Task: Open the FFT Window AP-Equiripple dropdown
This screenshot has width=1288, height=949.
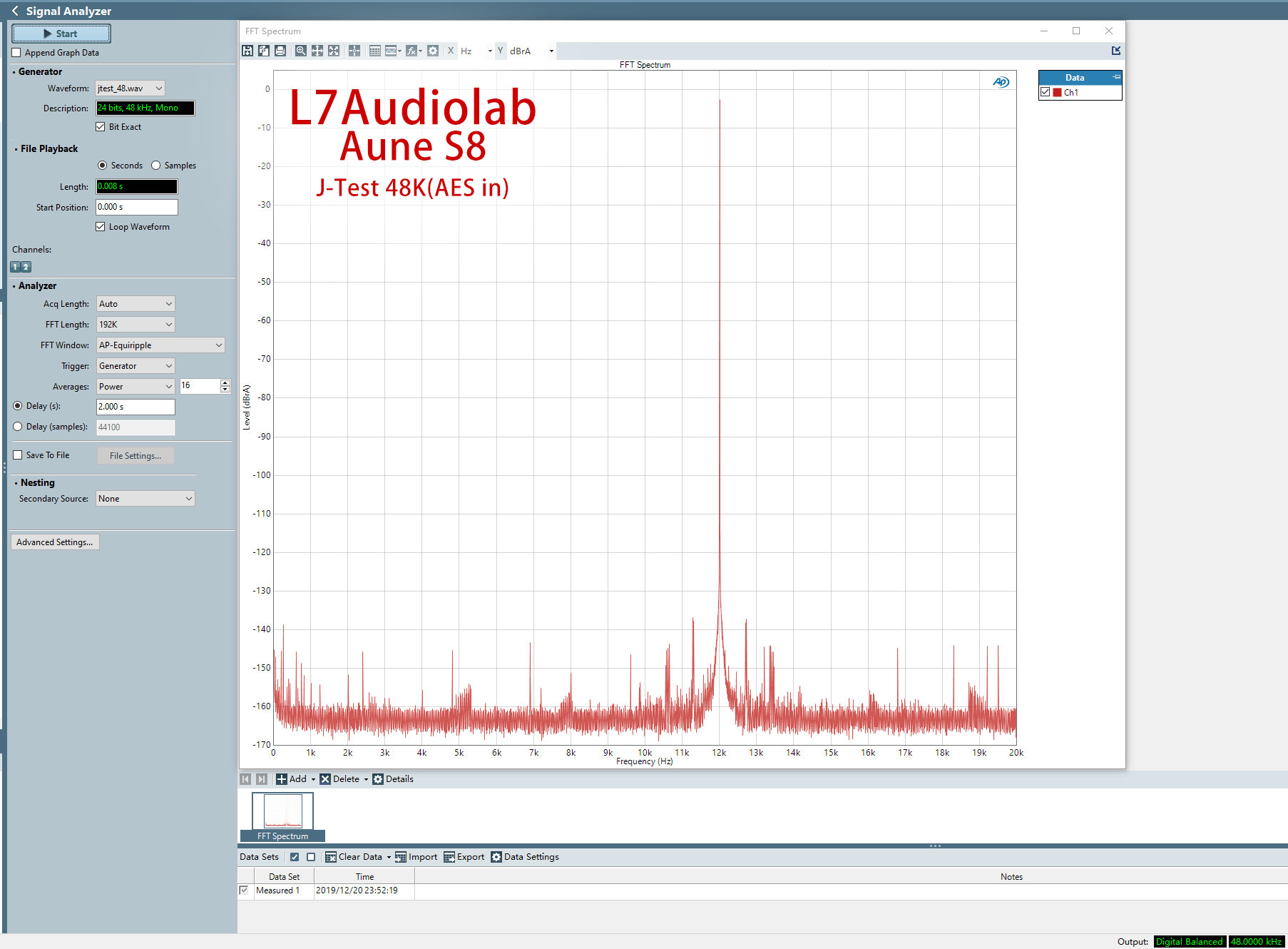Action: [160, 345]
